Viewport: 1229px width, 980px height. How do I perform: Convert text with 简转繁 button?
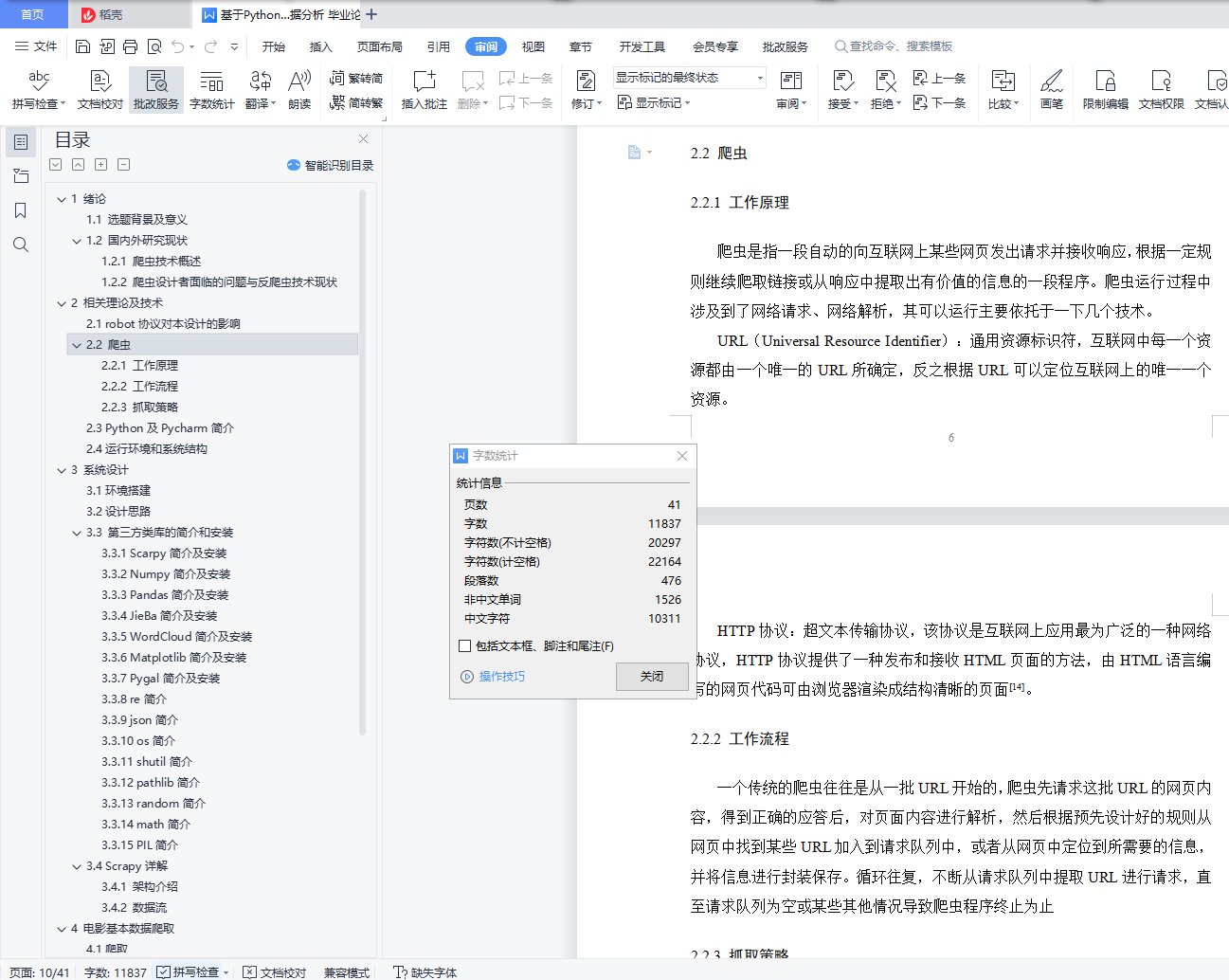(356, 102)
